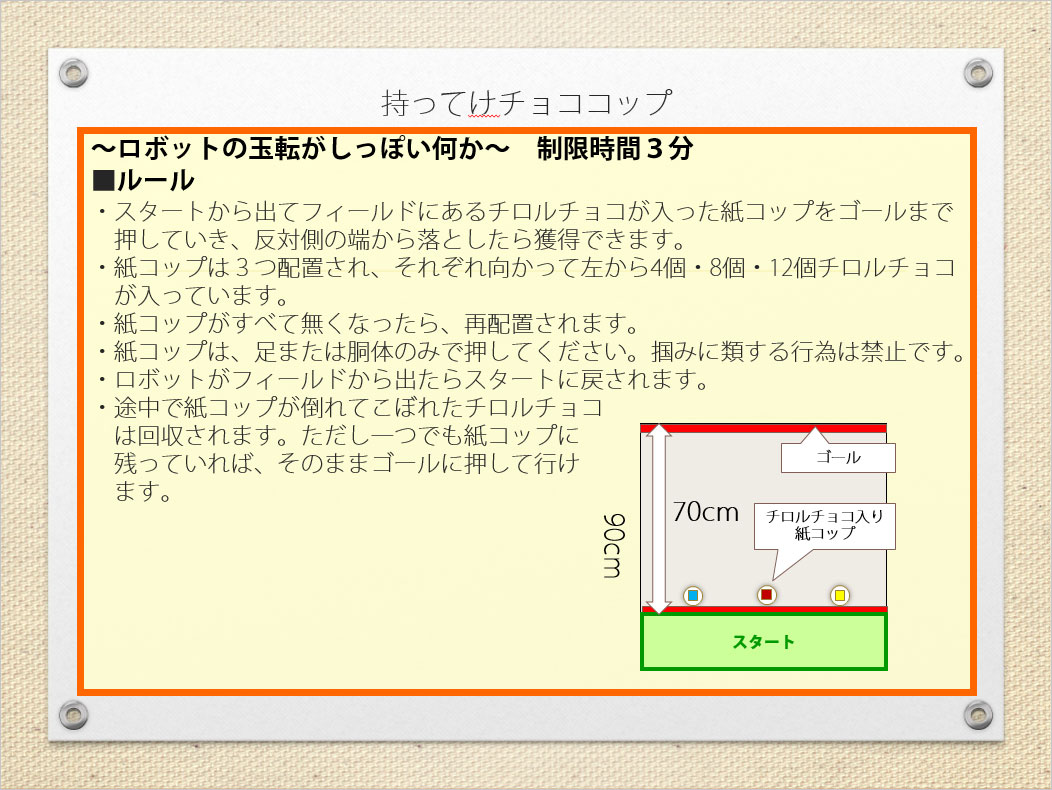Viewport: 1052px width, 790px height.
Task: Click the rotated 90cm dimension label
Action: [615, 546]
